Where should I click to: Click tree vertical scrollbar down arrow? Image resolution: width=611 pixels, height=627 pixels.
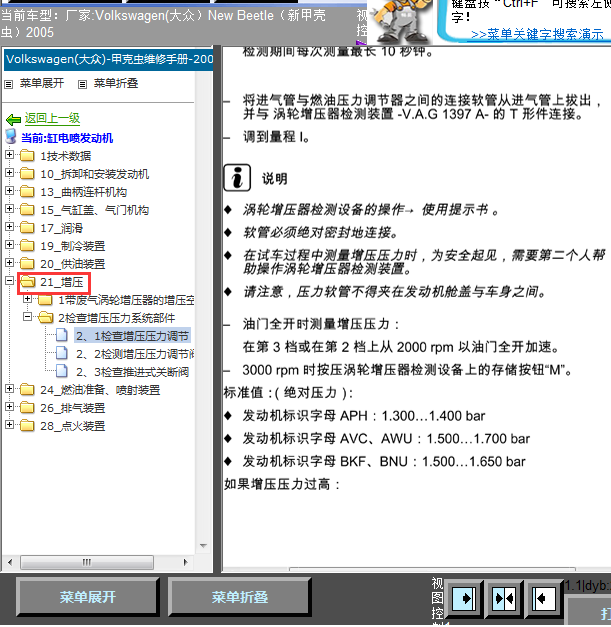coord(203,545)
